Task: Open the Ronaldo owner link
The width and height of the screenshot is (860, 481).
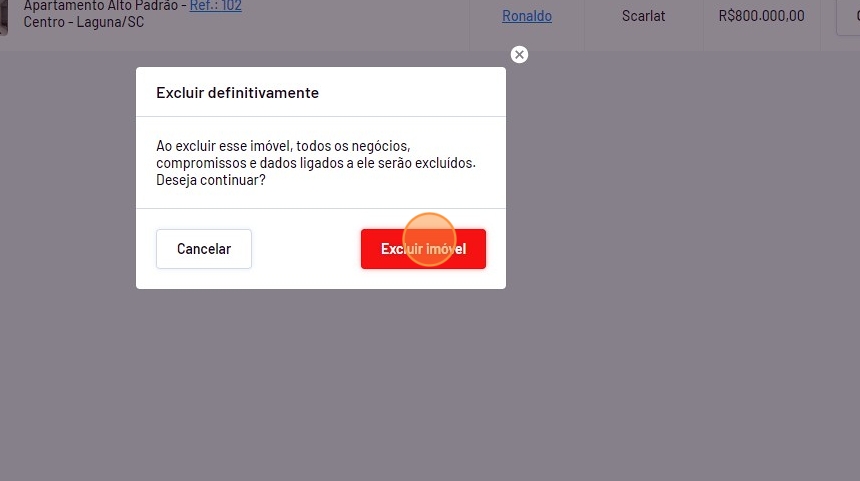Action: click(x=527, y=16)
